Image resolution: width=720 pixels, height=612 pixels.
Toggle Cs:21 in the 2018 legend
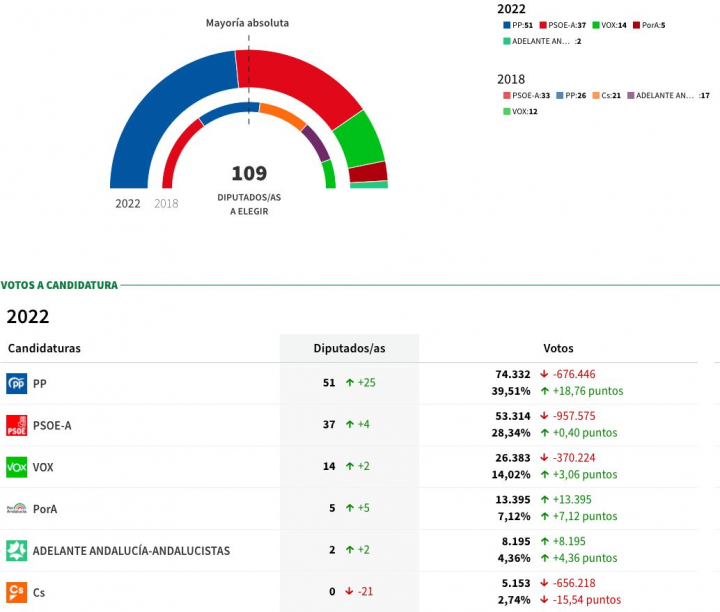[x=609, y=95]
